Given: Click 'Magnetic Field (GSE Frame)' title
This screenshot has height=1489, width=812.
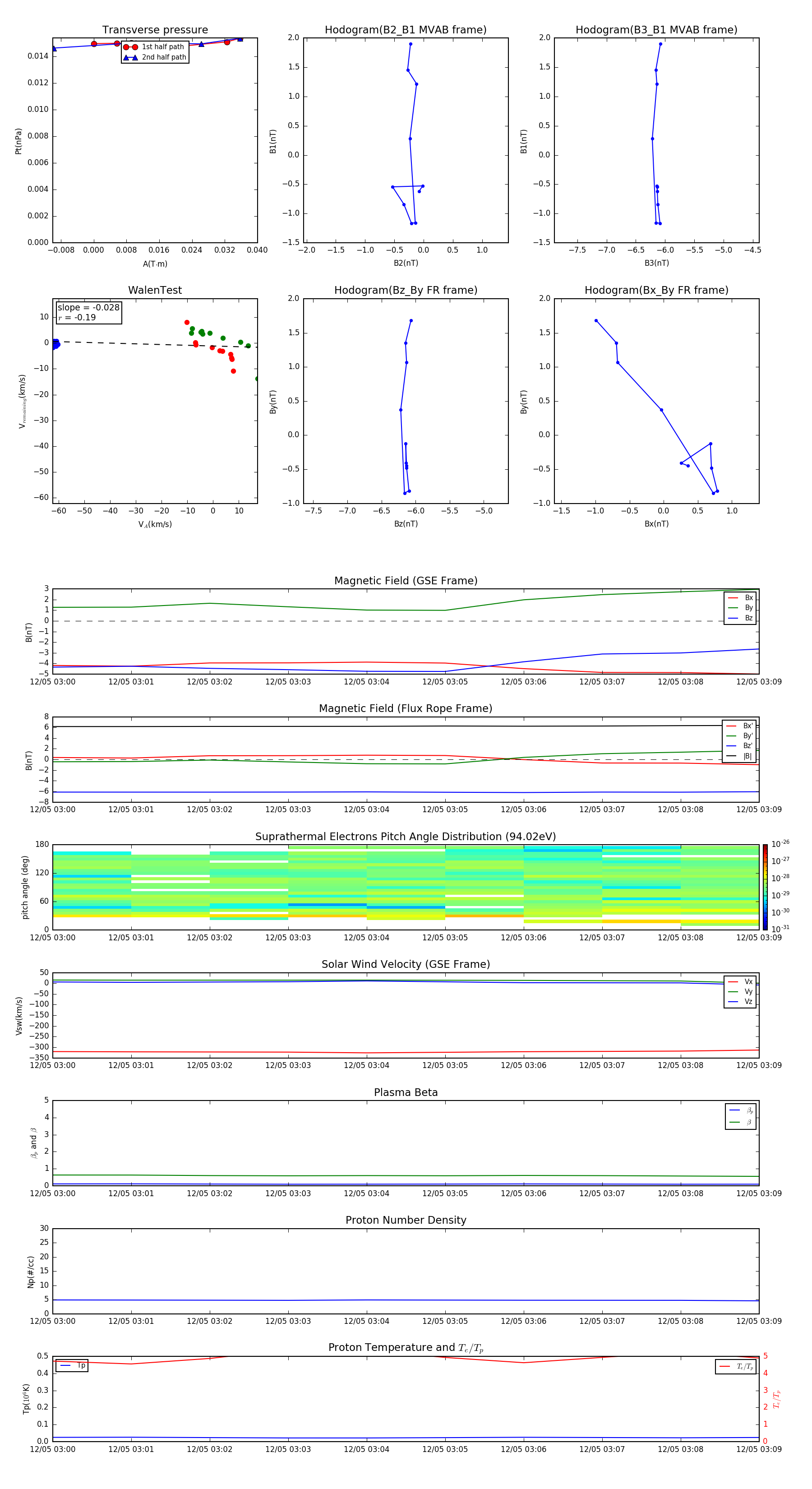Looking at the screenshot, I should click(406, 581).
